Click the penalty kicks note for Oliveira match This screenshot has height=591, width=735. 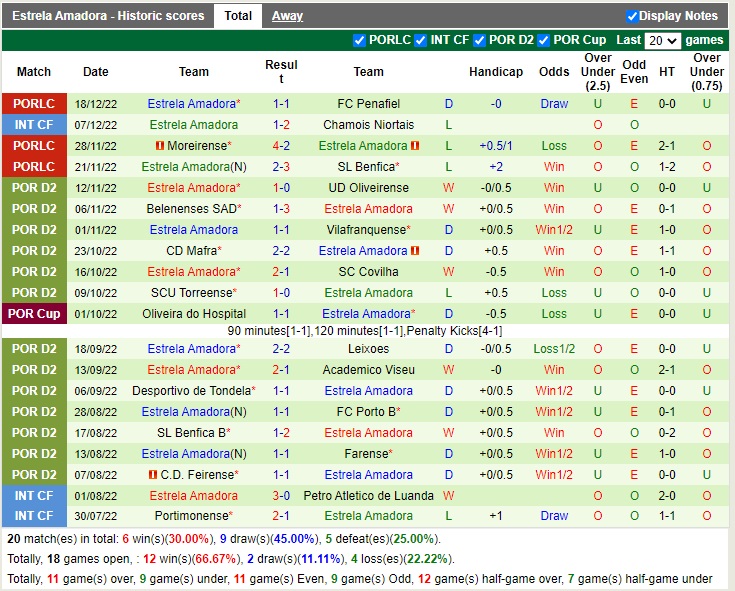[x=365, y=331]
